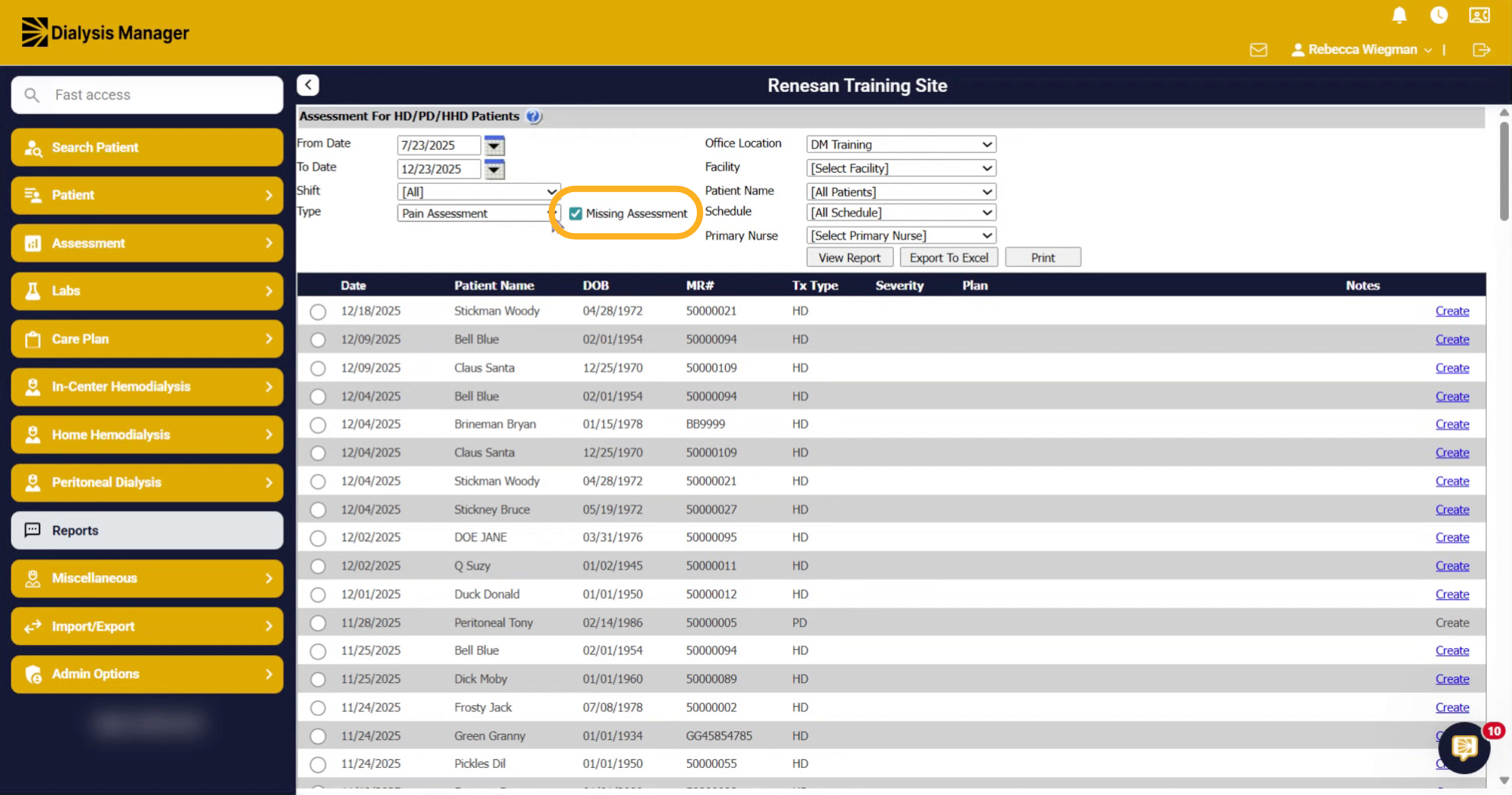
Task: Click Create link for DOE JANE
Action: [x=1452, y=537]
